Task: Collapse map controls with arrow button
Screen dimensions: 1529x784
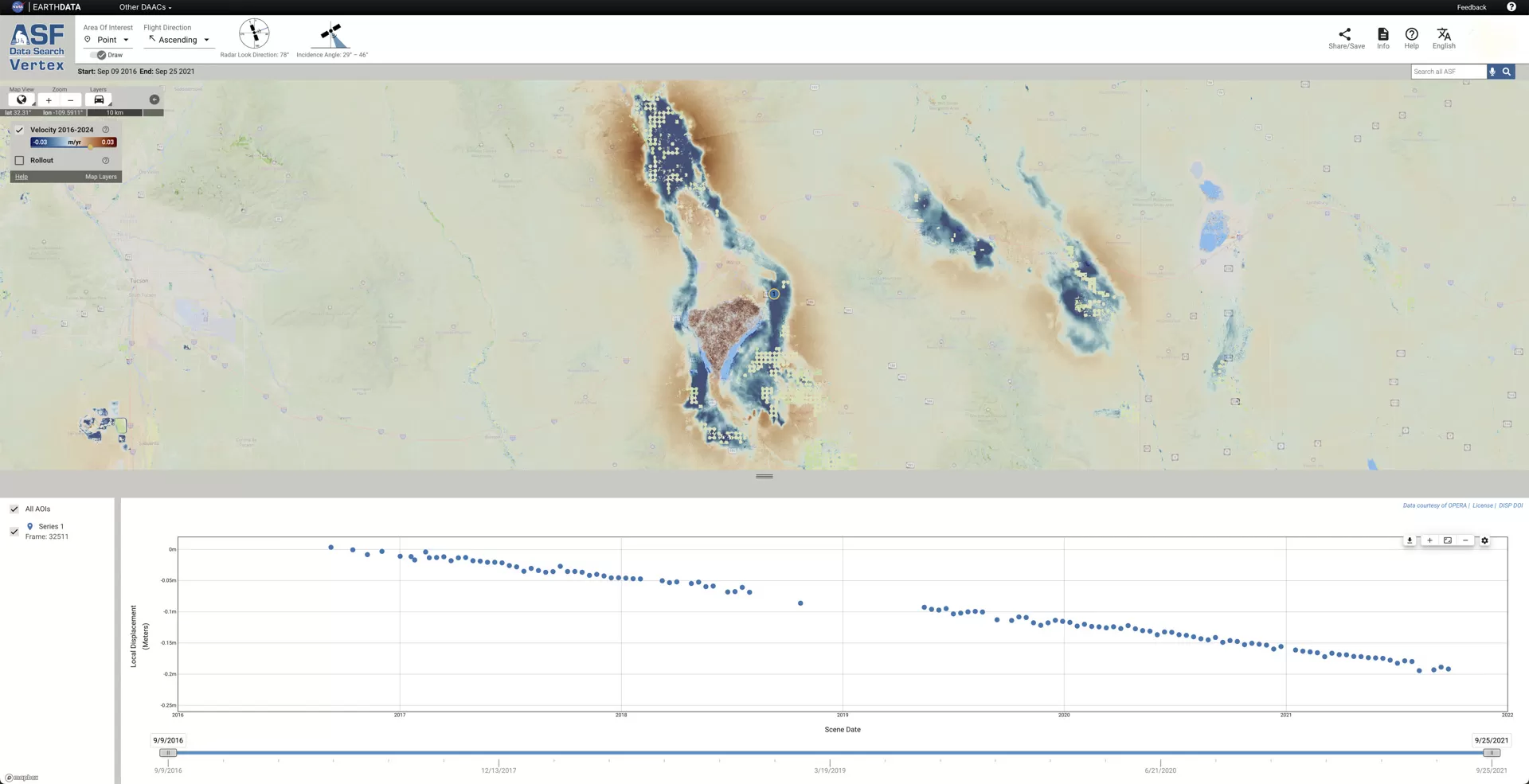Action: [x=154, y=99]
